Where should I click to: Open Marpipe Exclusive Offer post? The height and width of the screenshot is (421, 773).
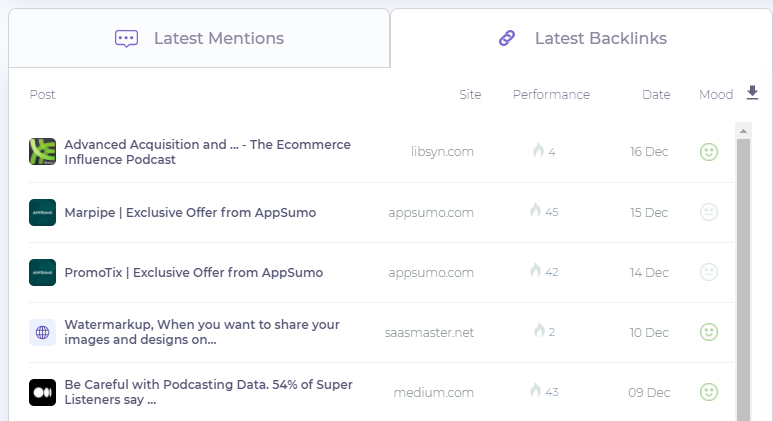tap(190, 212)
